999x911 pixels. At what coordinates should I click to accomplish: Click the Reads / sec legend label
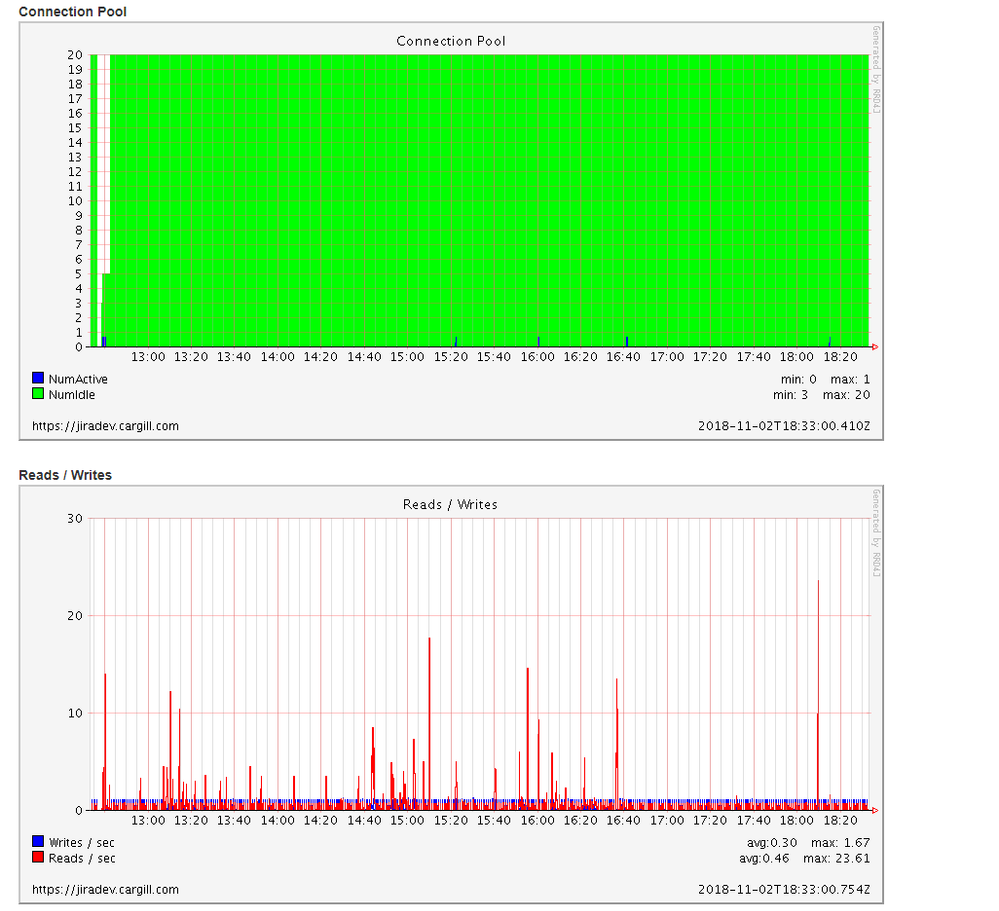point(82,858)
